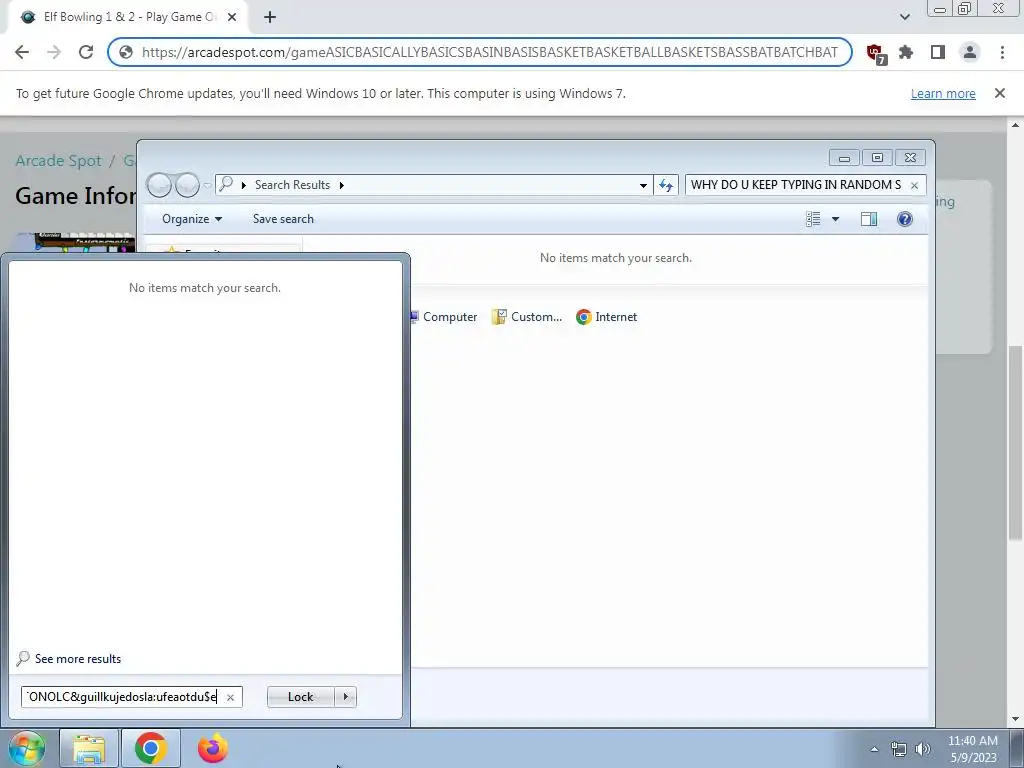Click Save search in Explorer toolbar

pyautogui.click(x=283, y=219)
